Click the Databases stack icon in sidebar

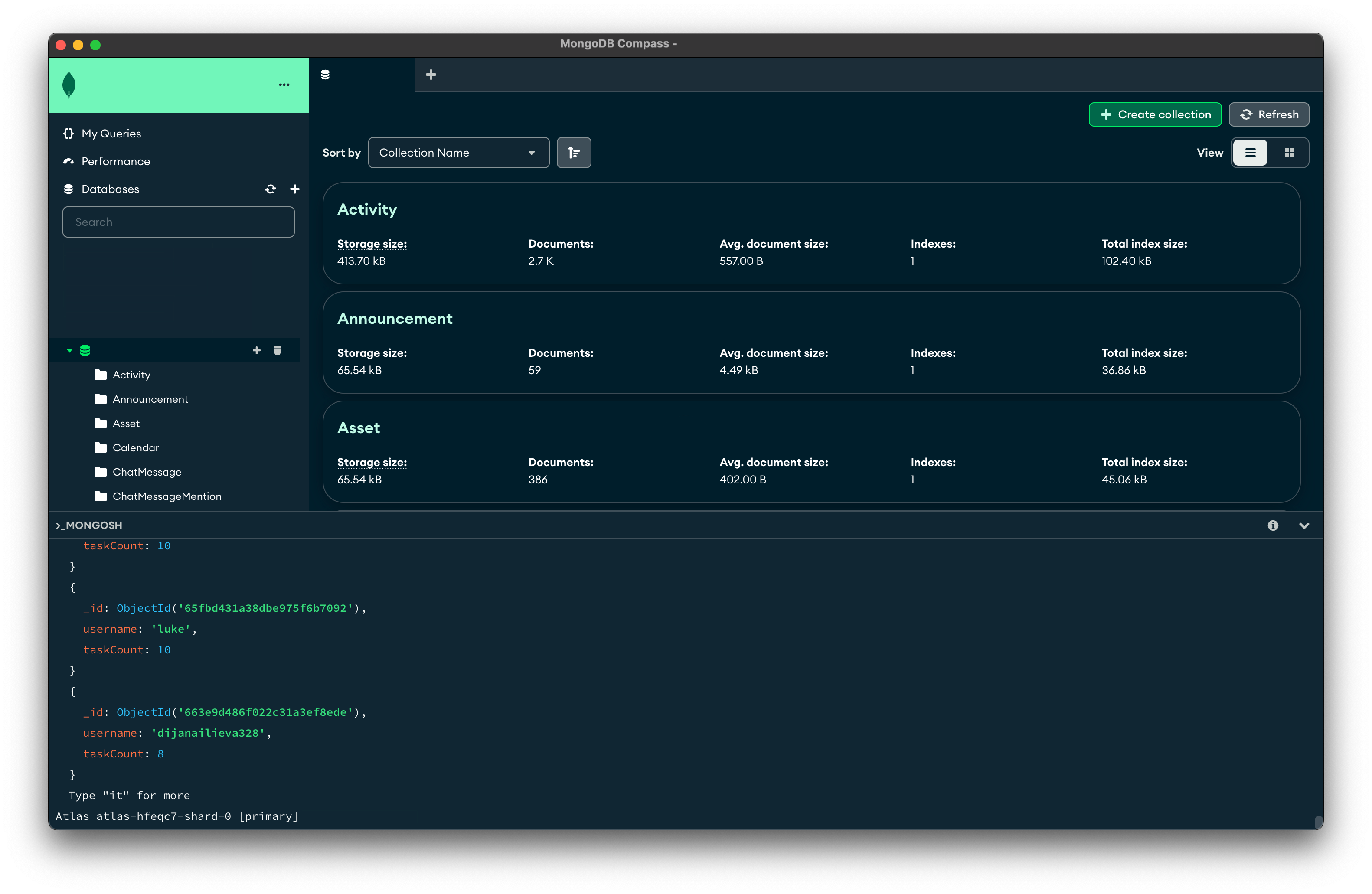(x=69, y=189)
